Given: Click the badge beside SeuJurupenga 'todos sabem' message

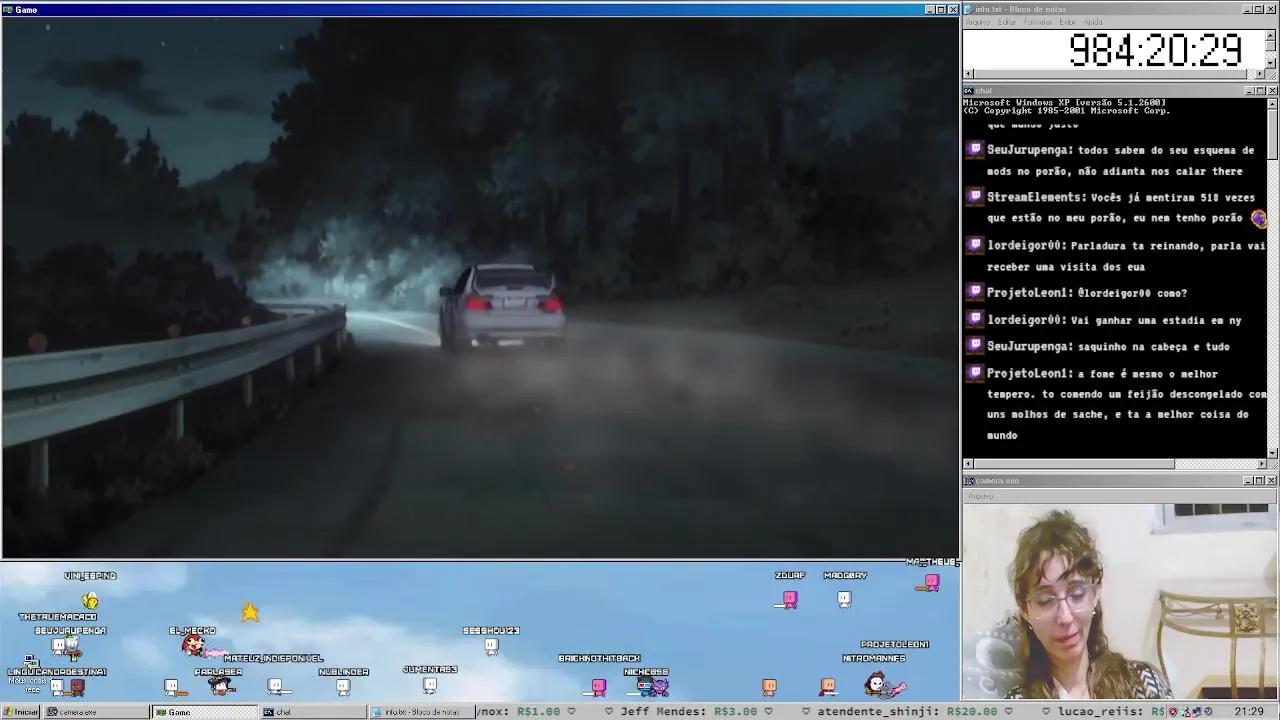Looking at the screenshot, I should [x=976, y=150].
